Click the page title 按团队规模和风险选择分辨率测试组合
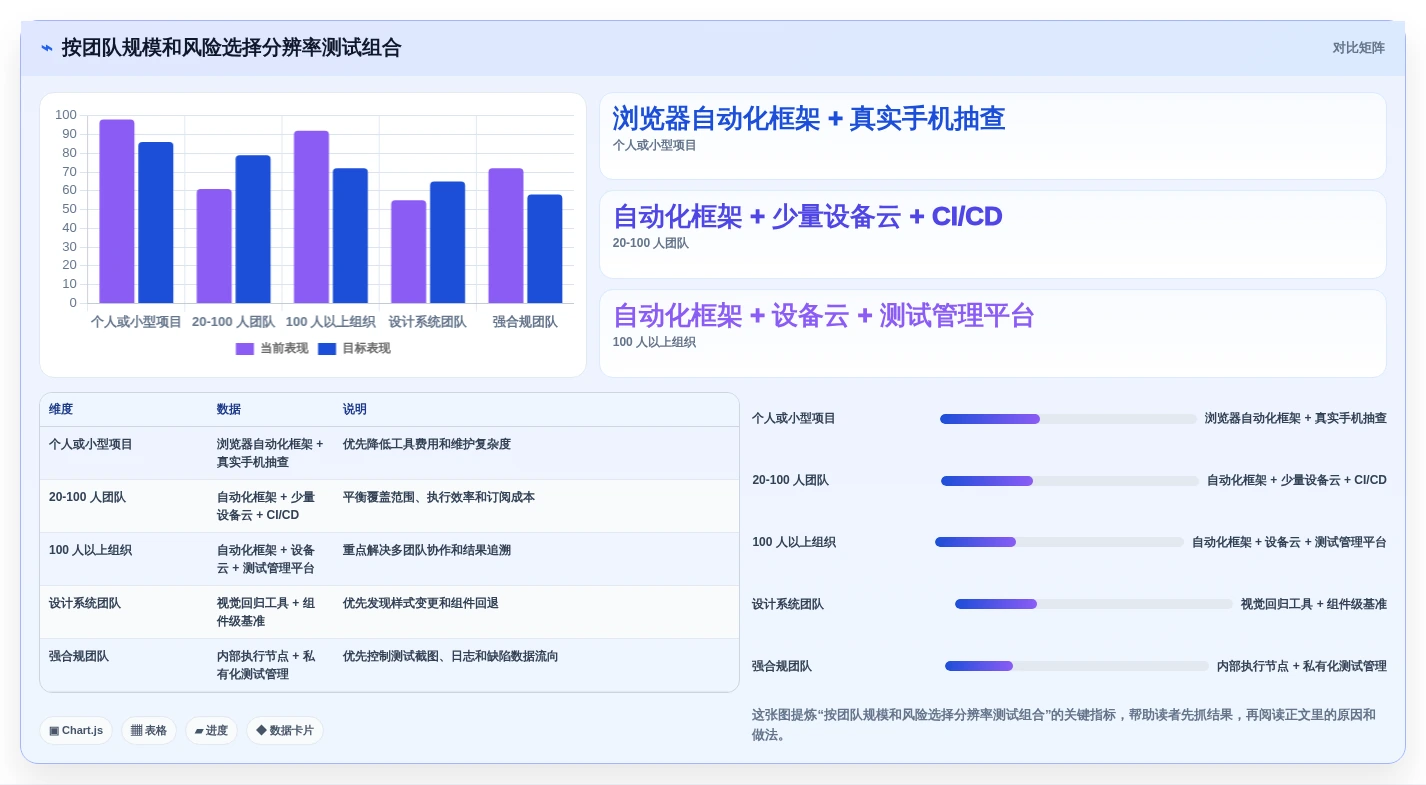The width and height of the screenshot is (1426, 785). tap(232, 48)
